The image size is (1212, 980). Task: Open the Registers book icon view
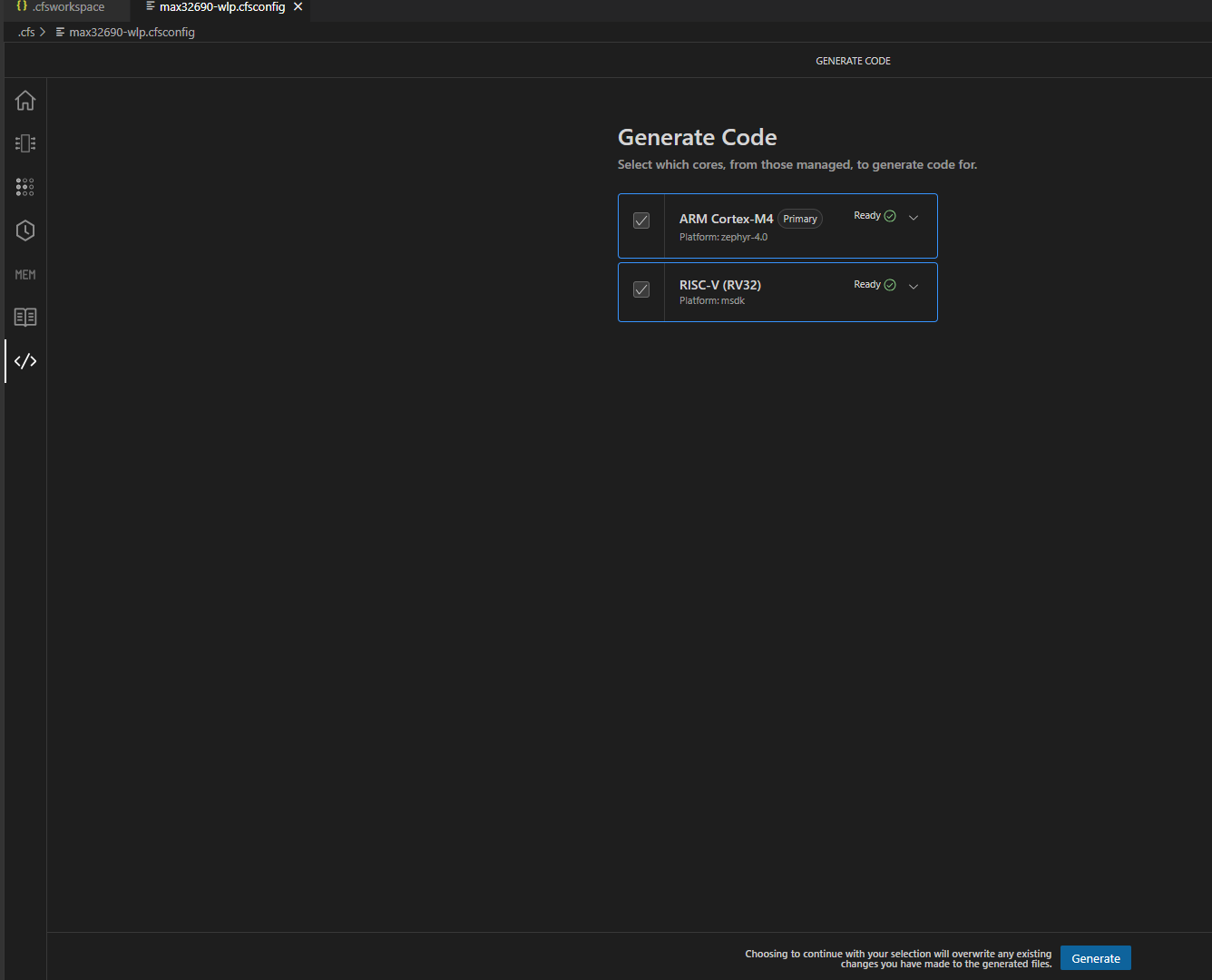pyautogui.click(x=24, y=317)
